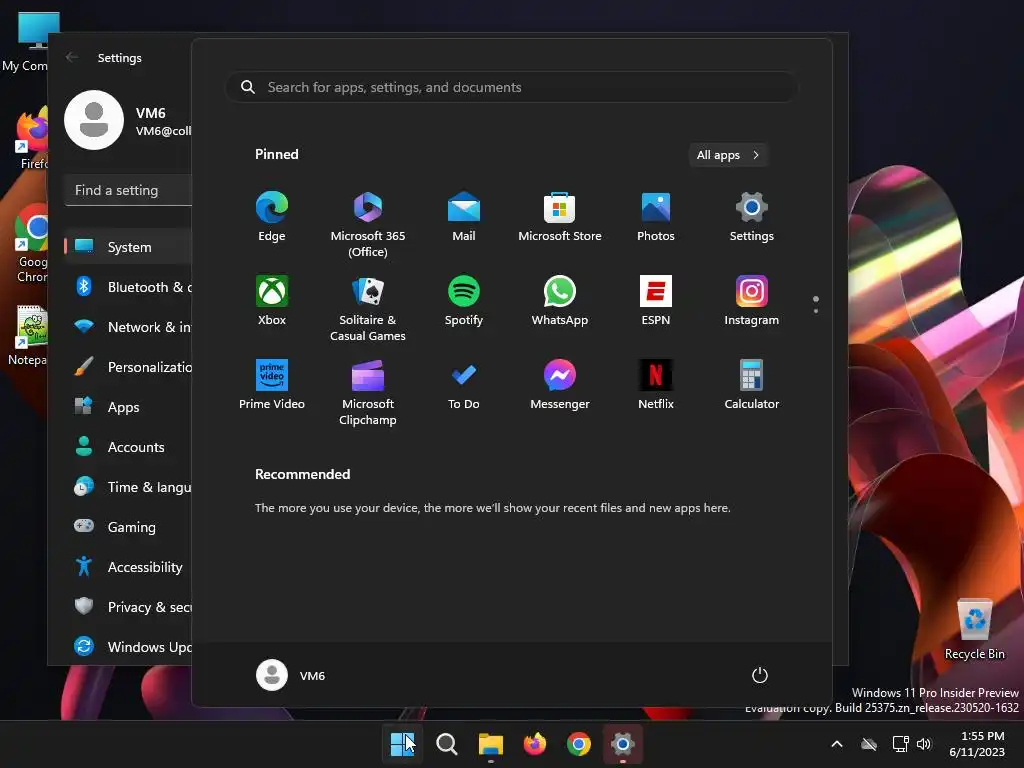Launch Microsoft Clipchamp
This screenshot has width=1024, height=768.
click(x=368, y=392)
